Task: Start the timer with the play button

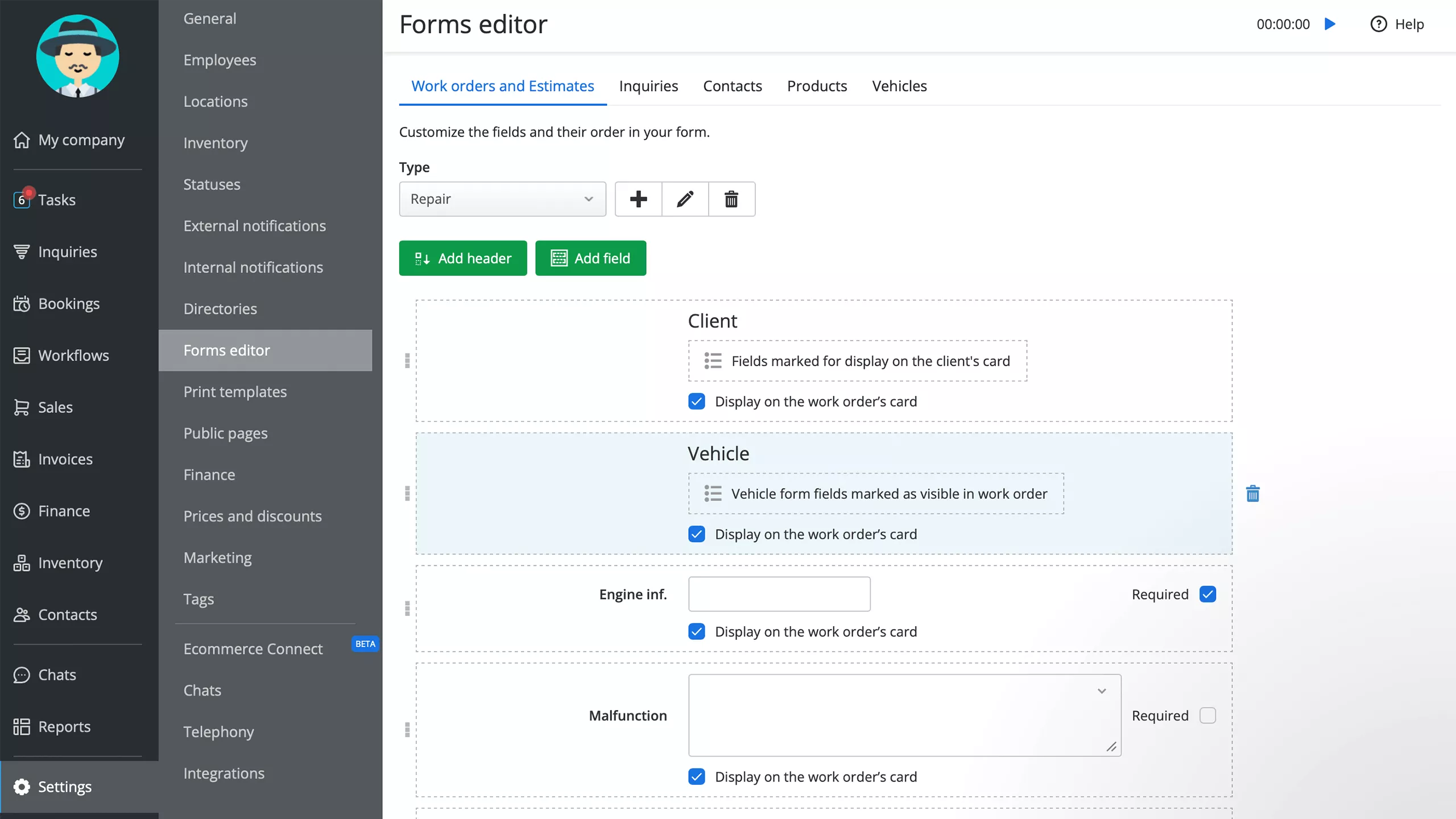Action: point(1330,24)
